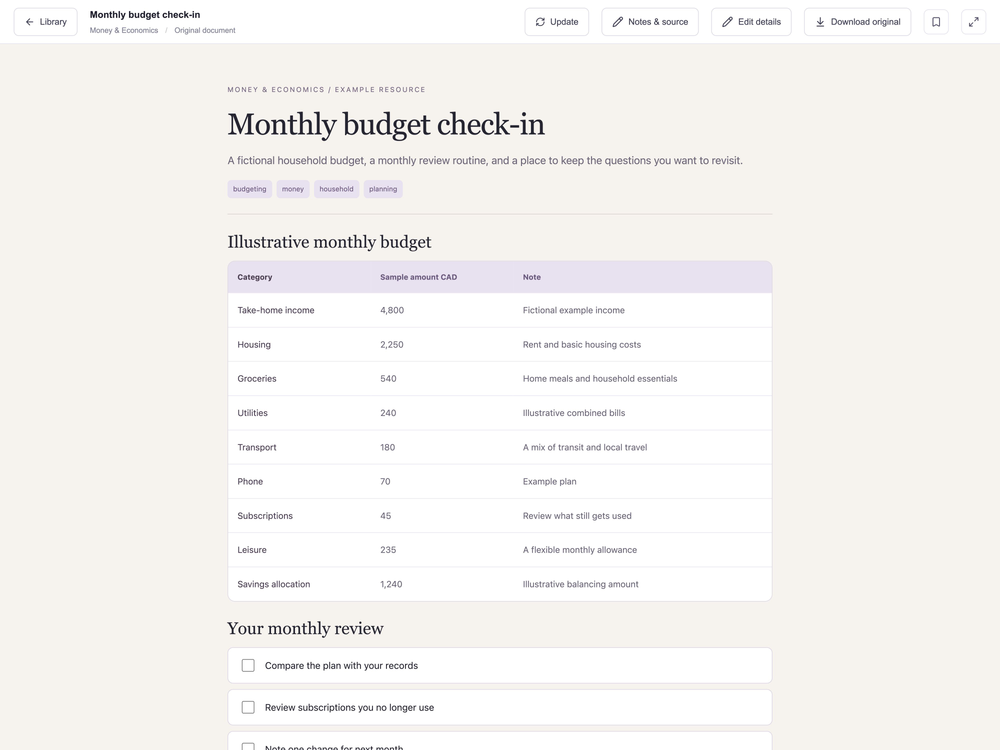Select the Subscriptions row label
This screenshot has height=750, width=1000.
pos(265,515)
